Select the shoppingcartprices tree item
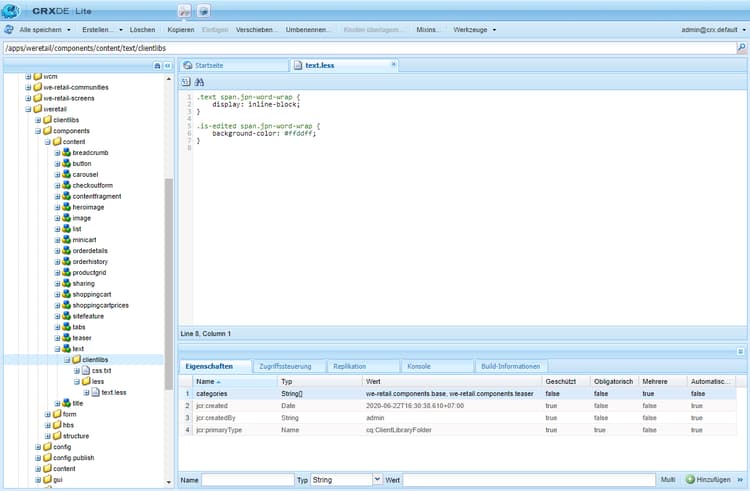The width and height of the screenshot is (750, 491). (100, 306)
